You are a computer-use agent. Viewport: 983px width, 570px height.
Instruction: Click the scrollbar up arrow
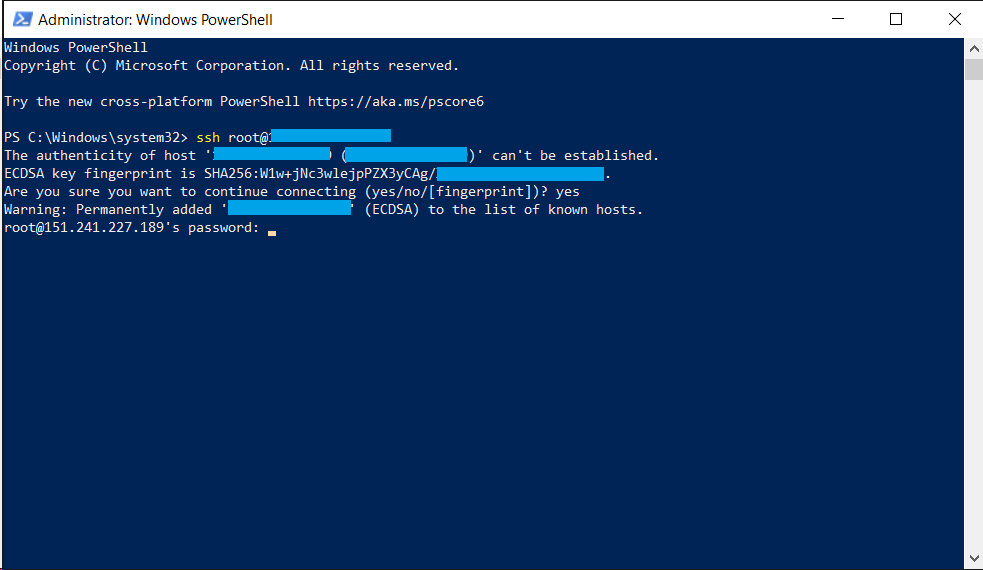click(x=973, y=47)
